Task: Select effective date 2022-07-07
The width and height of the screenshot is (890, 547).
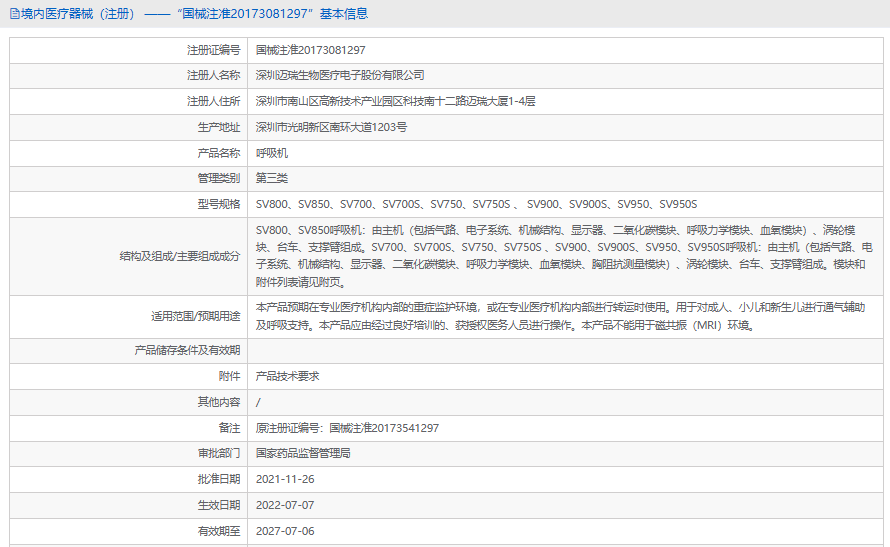Action: click(285, 505)
